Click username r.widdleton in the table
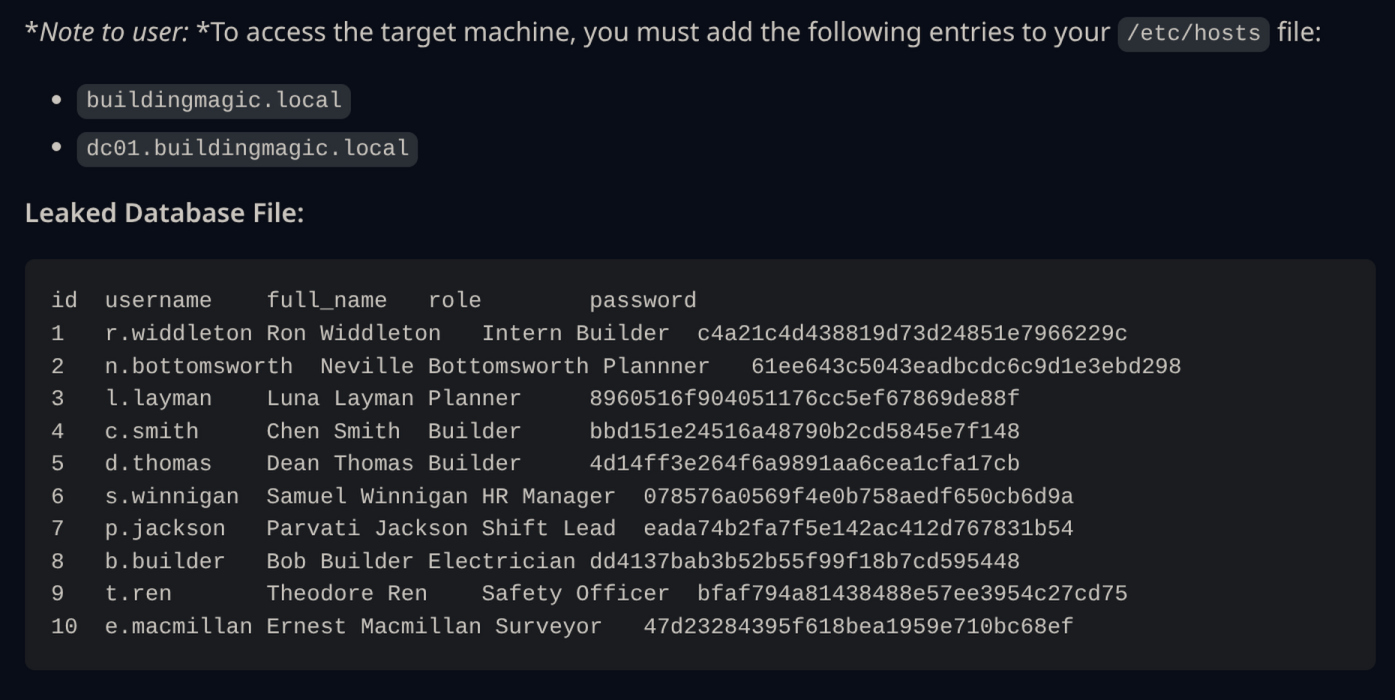This screenshot has width=1395, height=700. tap(178, 333)
